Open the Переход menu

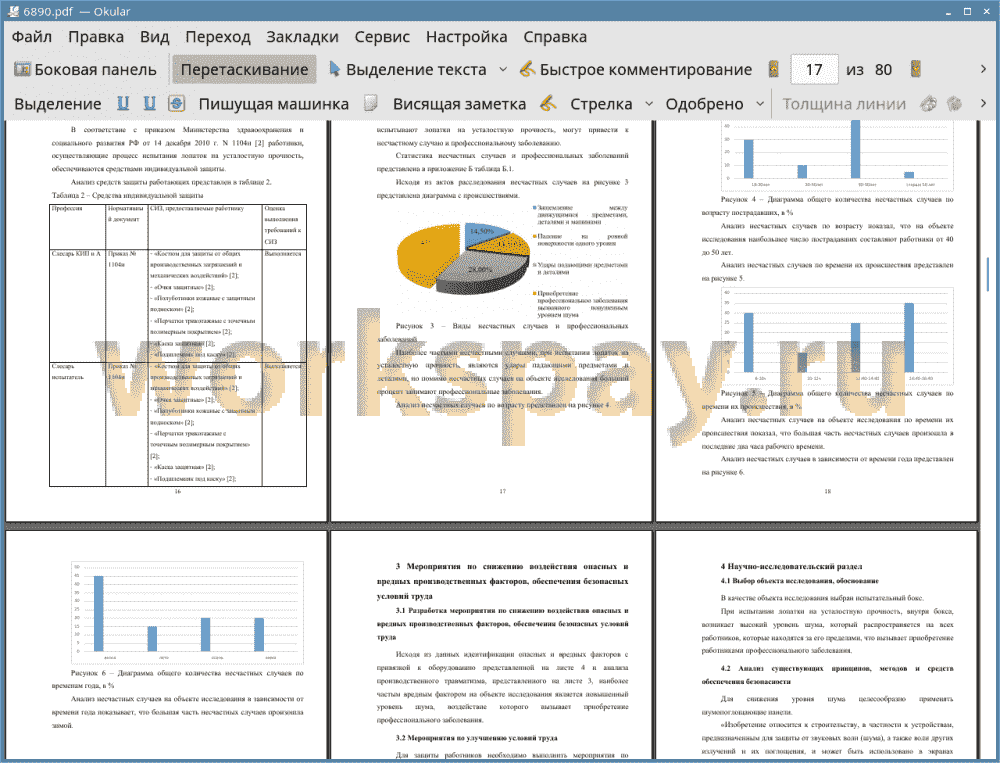pos(217,37)
